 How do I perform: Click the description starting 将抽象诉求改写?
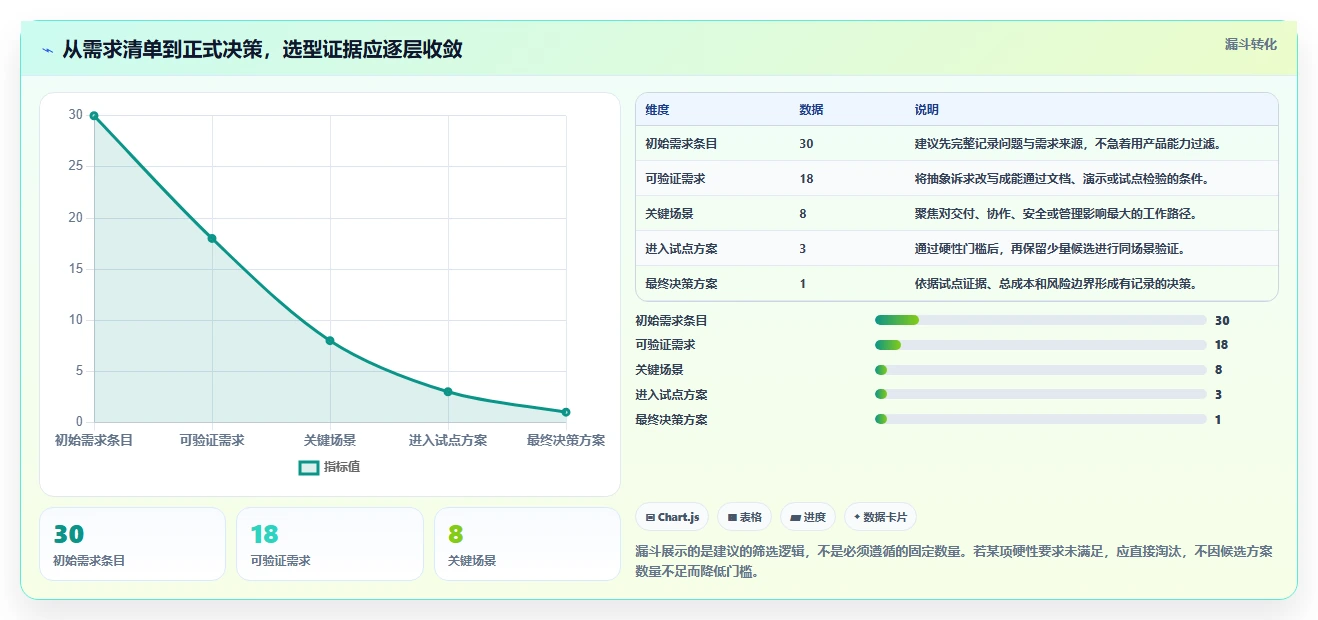click(1061, 179)
